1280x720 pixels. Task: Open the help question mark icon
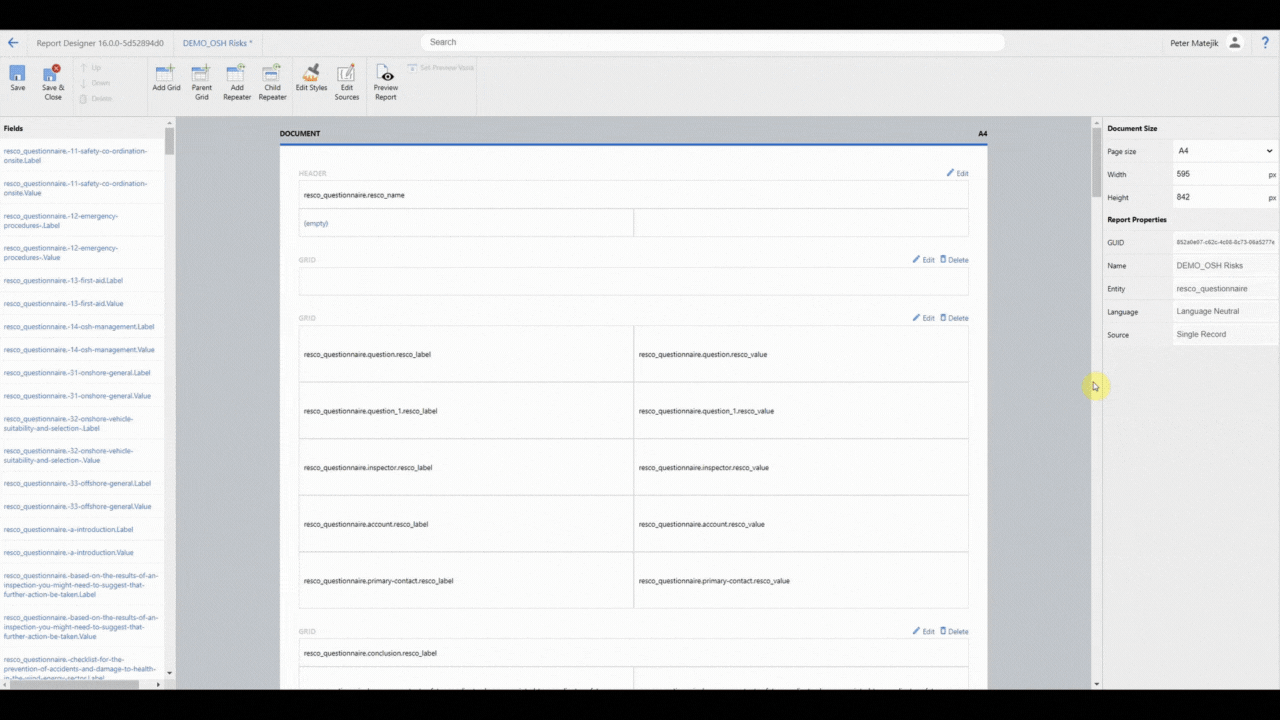[x=1265, y=43]
